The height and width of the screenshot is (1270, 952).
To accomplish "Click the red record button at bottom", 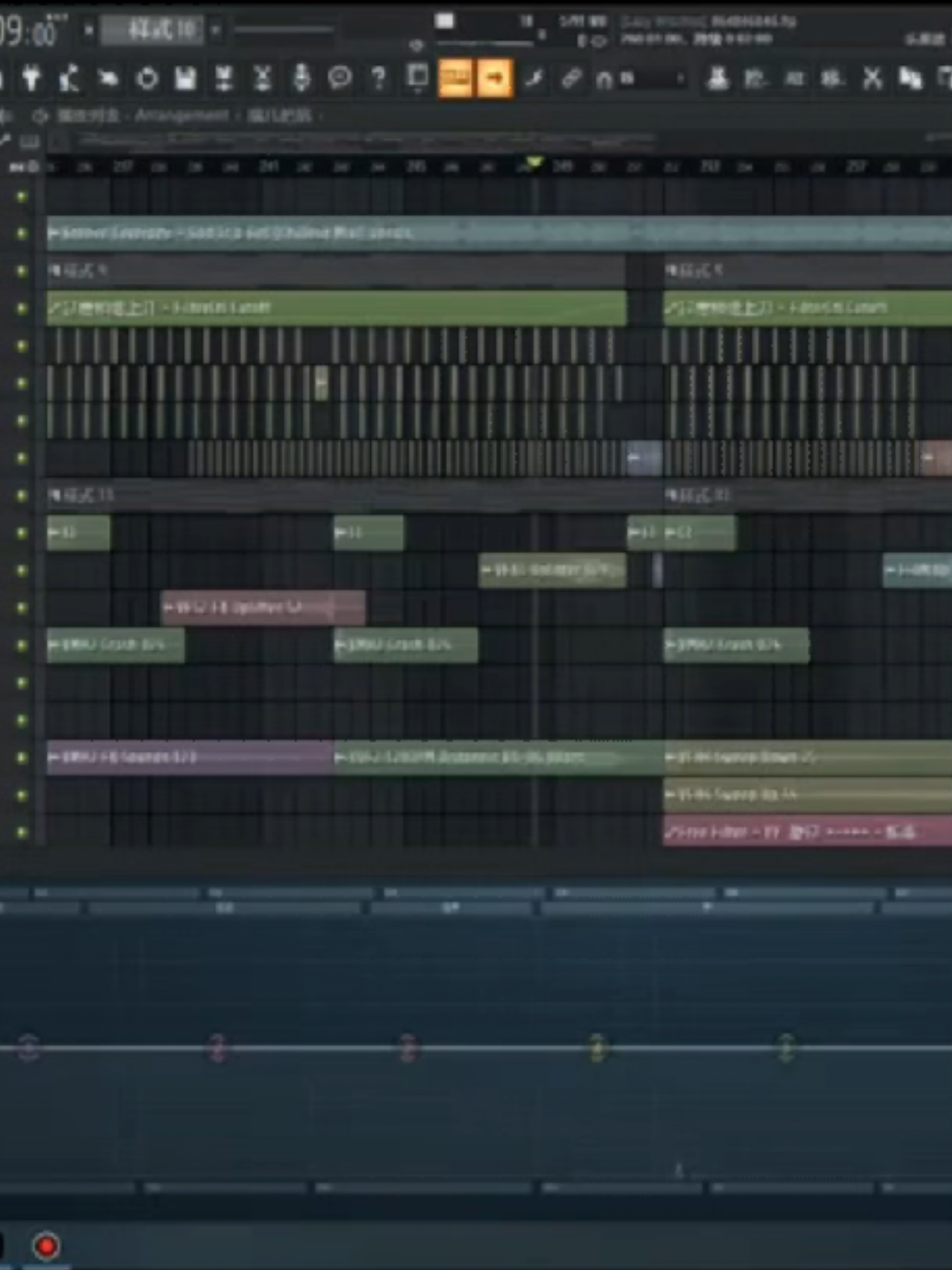I will (46, 1246).
